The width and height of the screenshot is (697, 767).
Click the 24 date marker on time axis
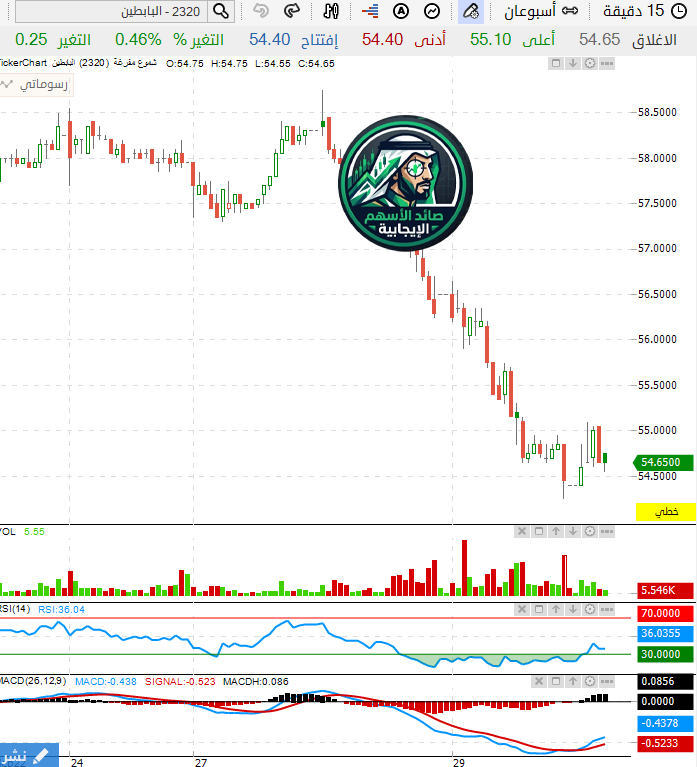pos(77,762)
